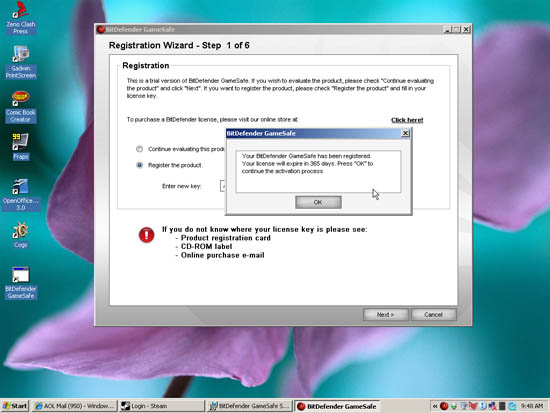Click the green and white tray icon
550x413 pixels.
pyautogui.click(x=454, y=406)
